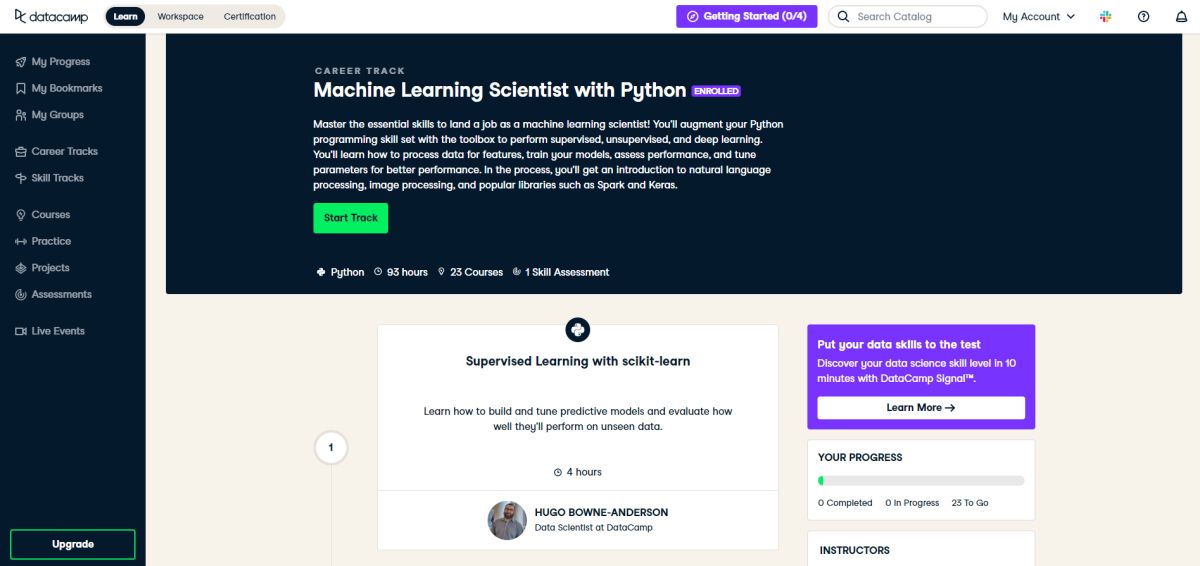This screenshot has width=1200, height=566.
Task: Click the compass icon in Getting Started
Action: click(x=692, y=16)
